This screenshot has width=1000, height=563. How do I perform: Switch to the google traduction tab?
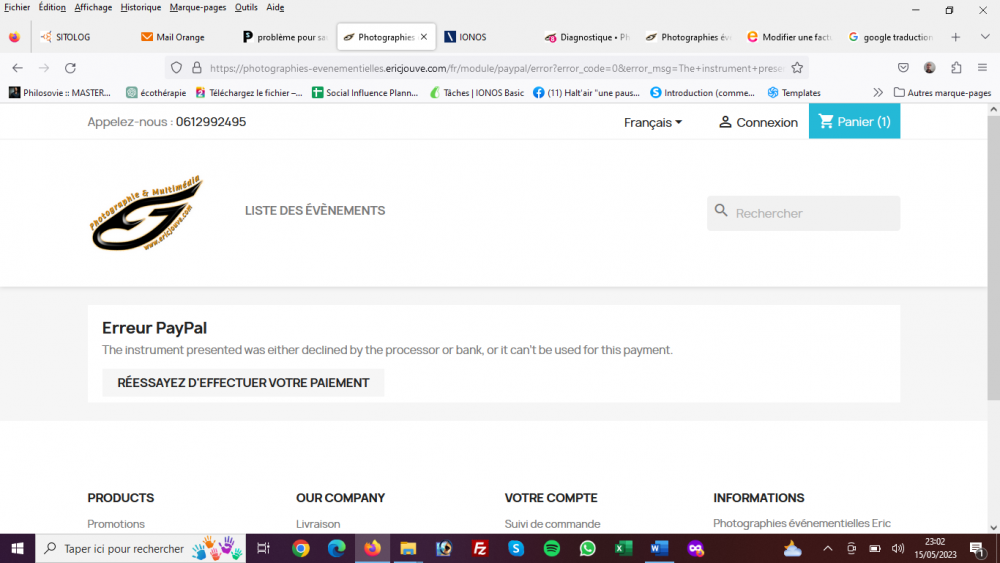pos(892,37)
